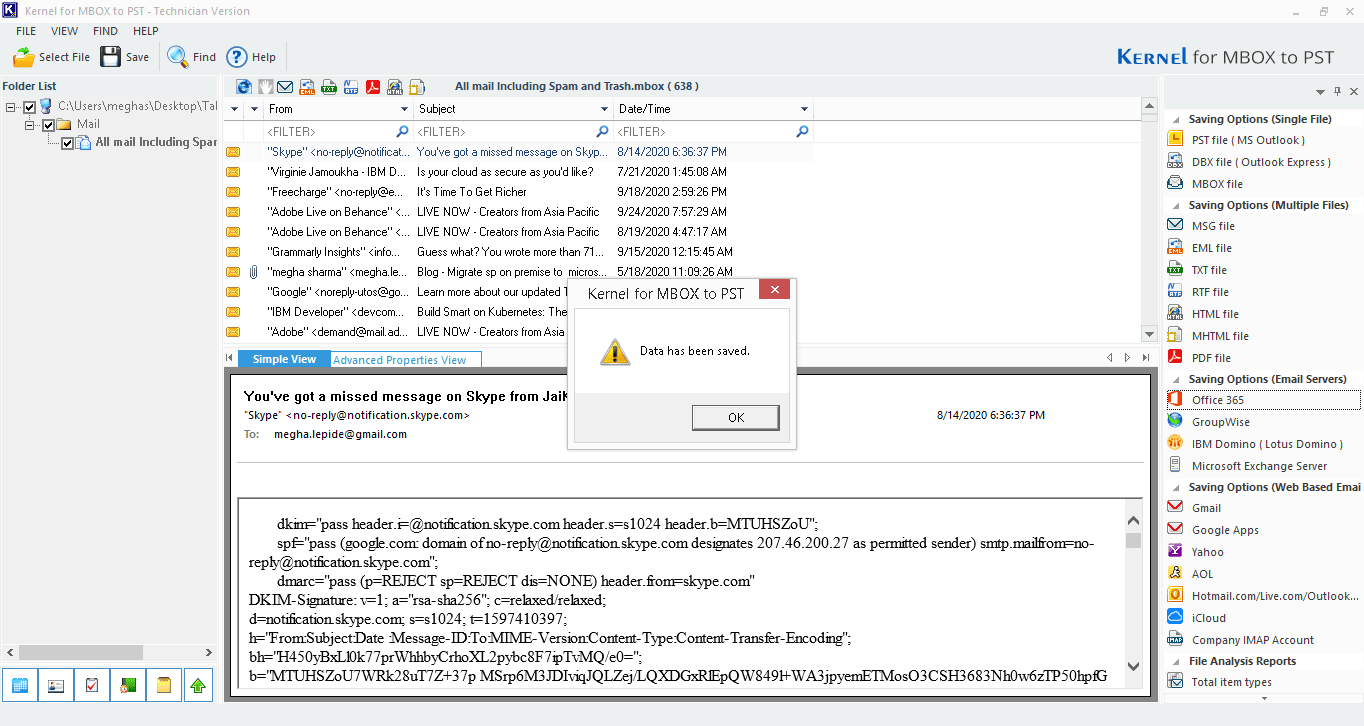Click preview pane vertical scrollbar thumb

pyautogui.click(x=1133, y=541)
